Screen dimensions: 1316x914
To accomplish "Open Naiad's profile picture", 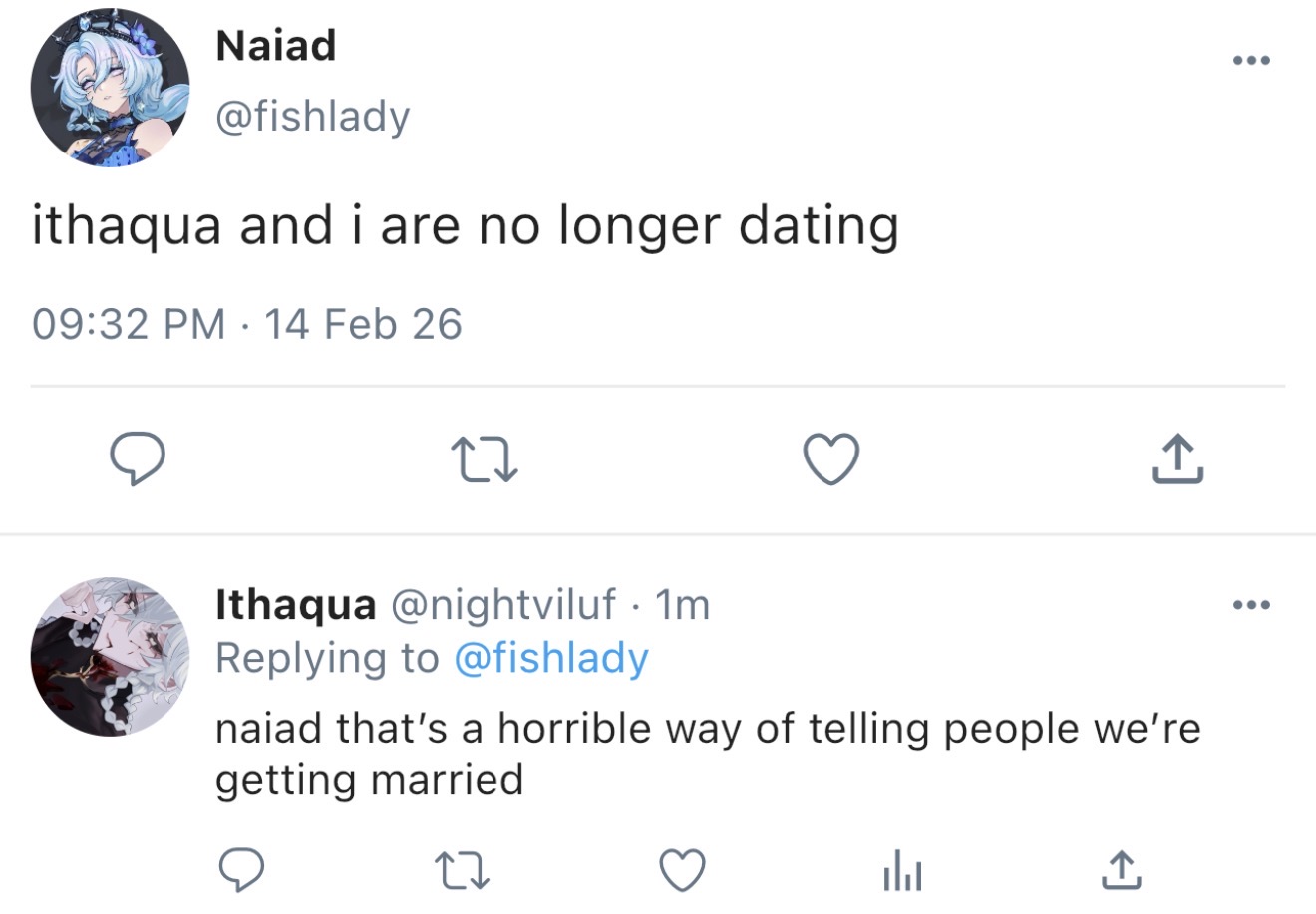I will 110,87.
